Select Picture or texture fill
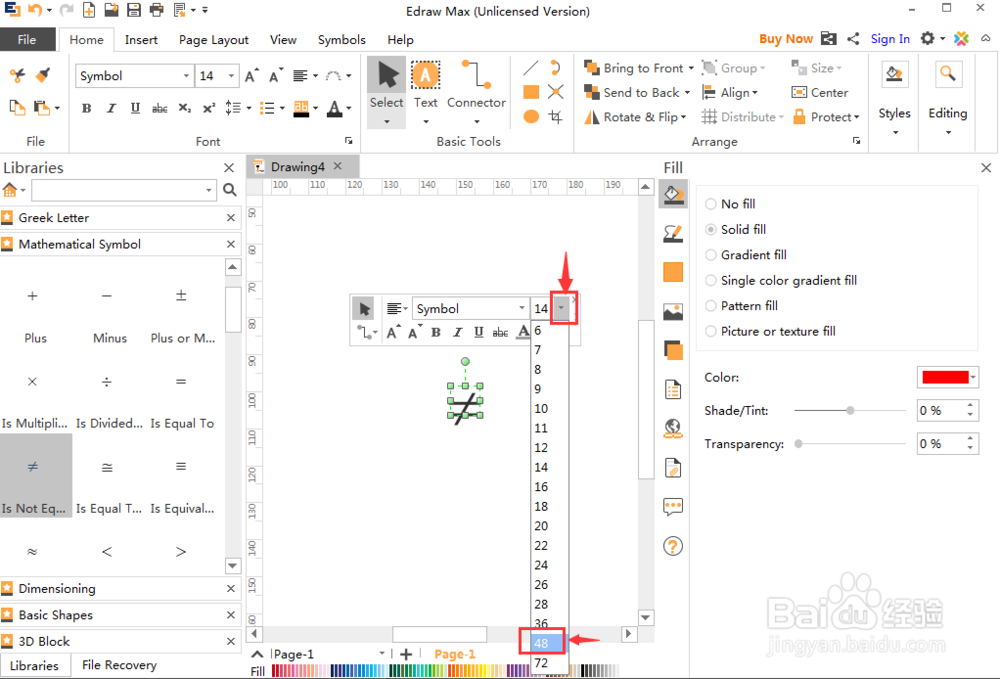Screen dimensions: 1000x679 [x=770, y=332]
